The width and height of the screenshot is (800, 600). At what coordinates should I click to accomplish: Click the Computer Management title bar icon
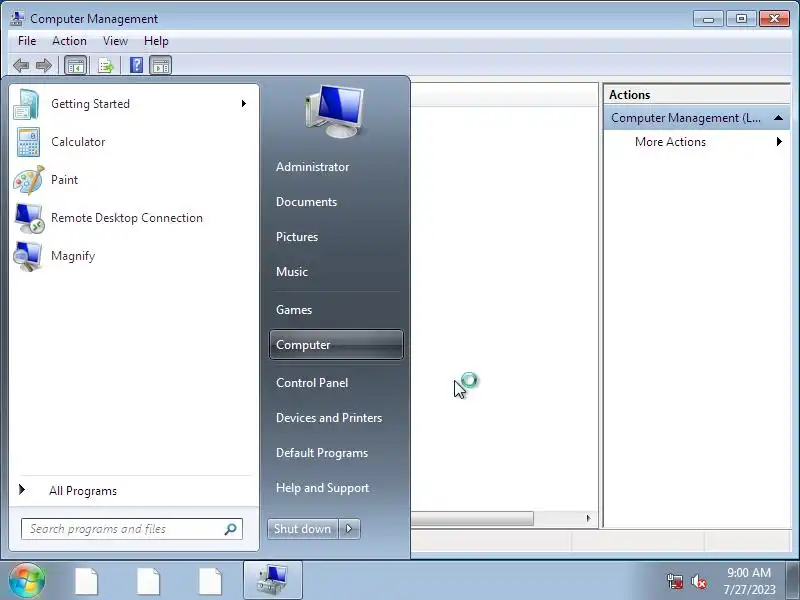tap(17, 18)
